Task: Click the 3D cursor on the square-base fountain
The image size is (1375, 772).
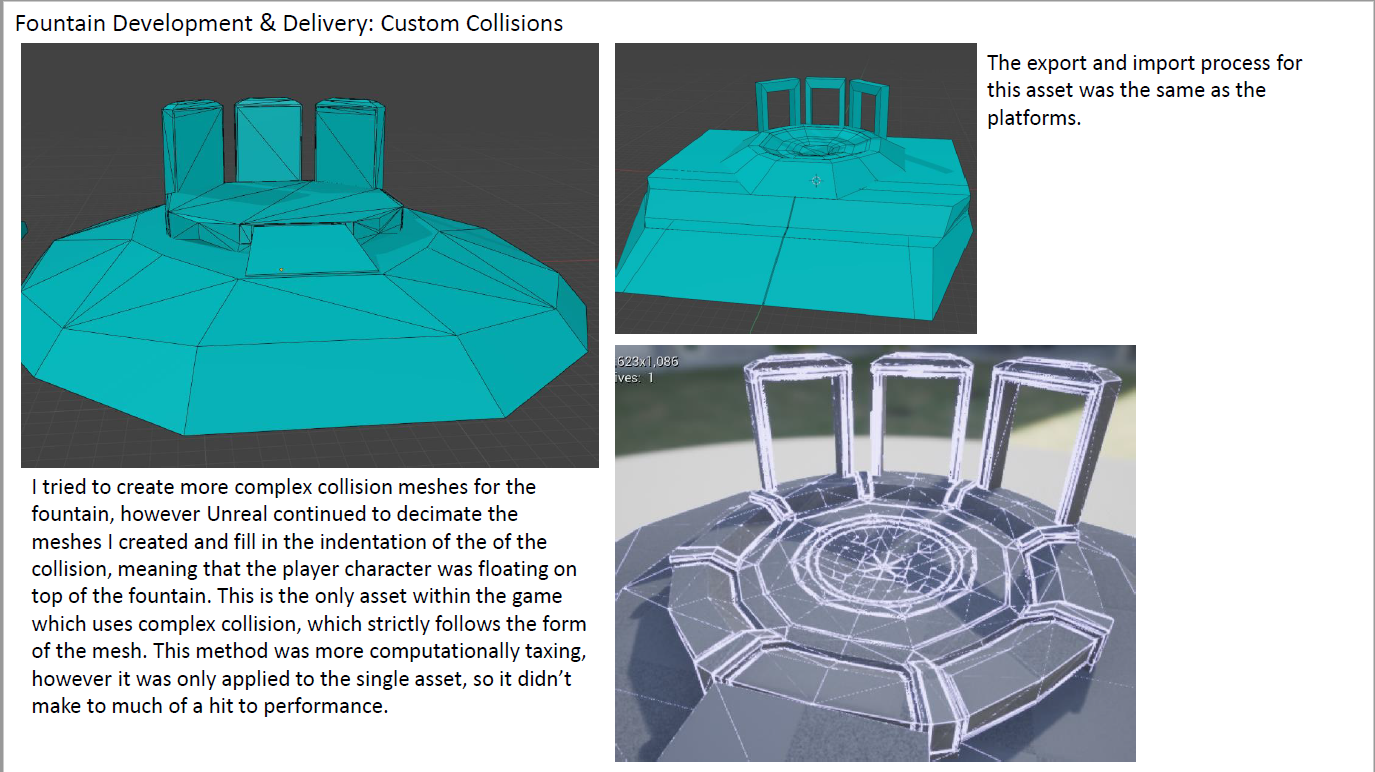Action: (x=817, y=181)
